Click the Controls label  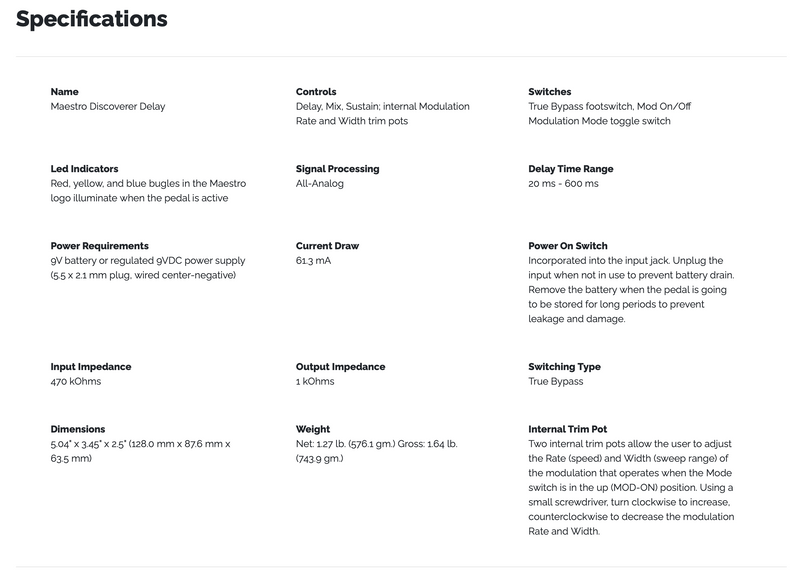point(316,92)
